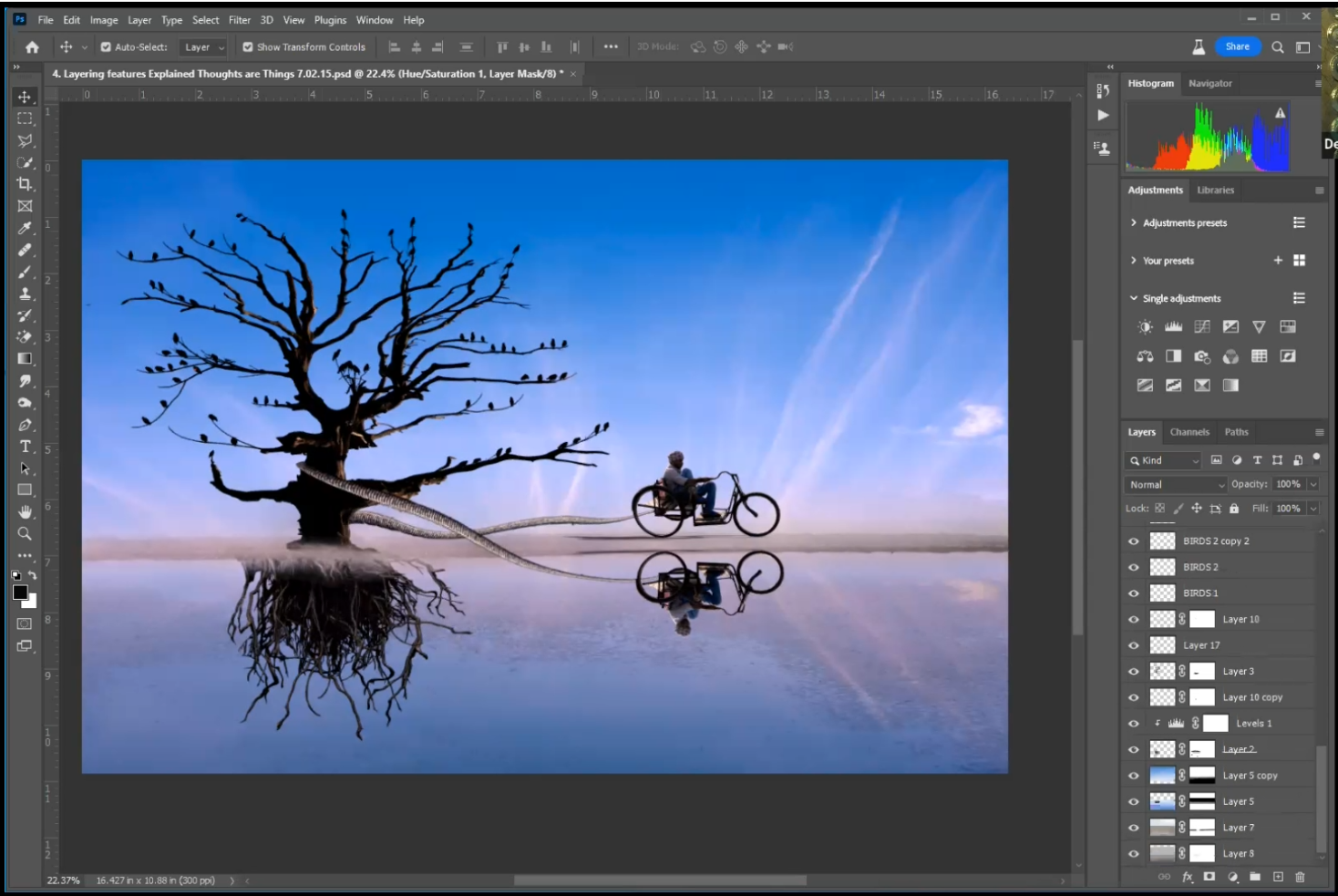Click the foreground color swatch
The image size is (1338, 896).
point(20,592)
